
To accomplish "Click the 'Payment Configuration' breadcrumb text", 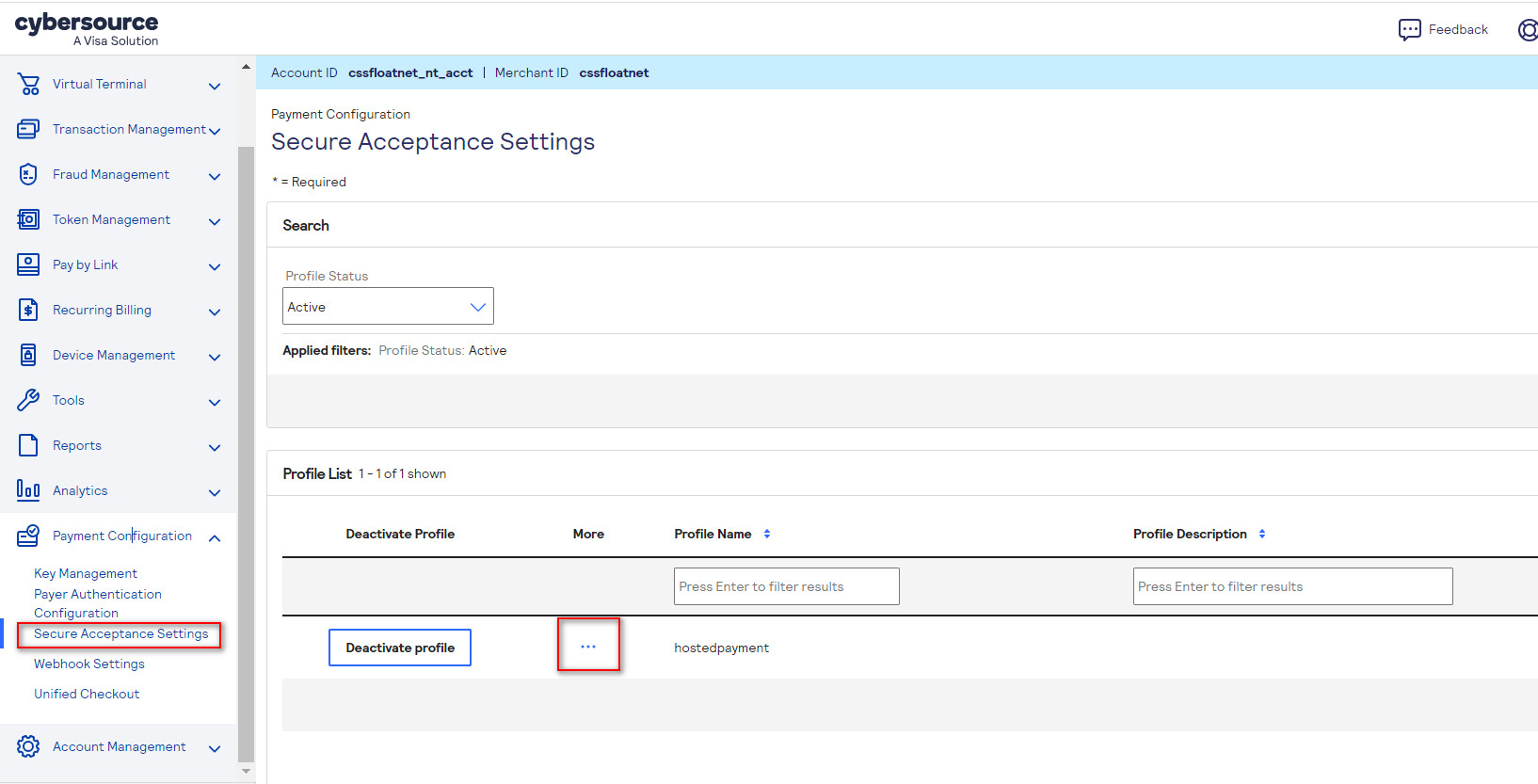I will coord(341,114).
